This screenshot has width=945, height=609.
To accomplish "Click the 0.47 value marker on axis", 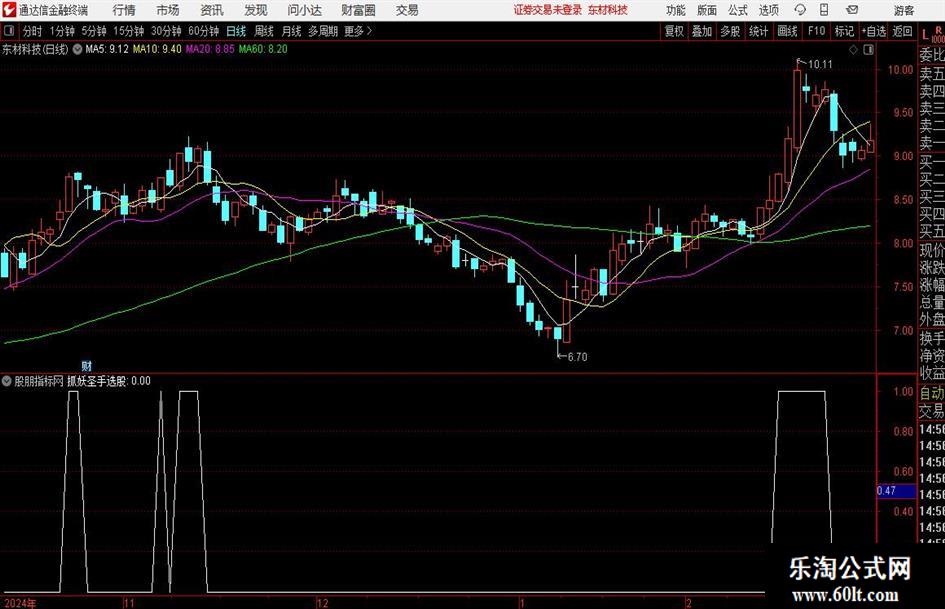I will pyautogui.click(x=895, y=491).
